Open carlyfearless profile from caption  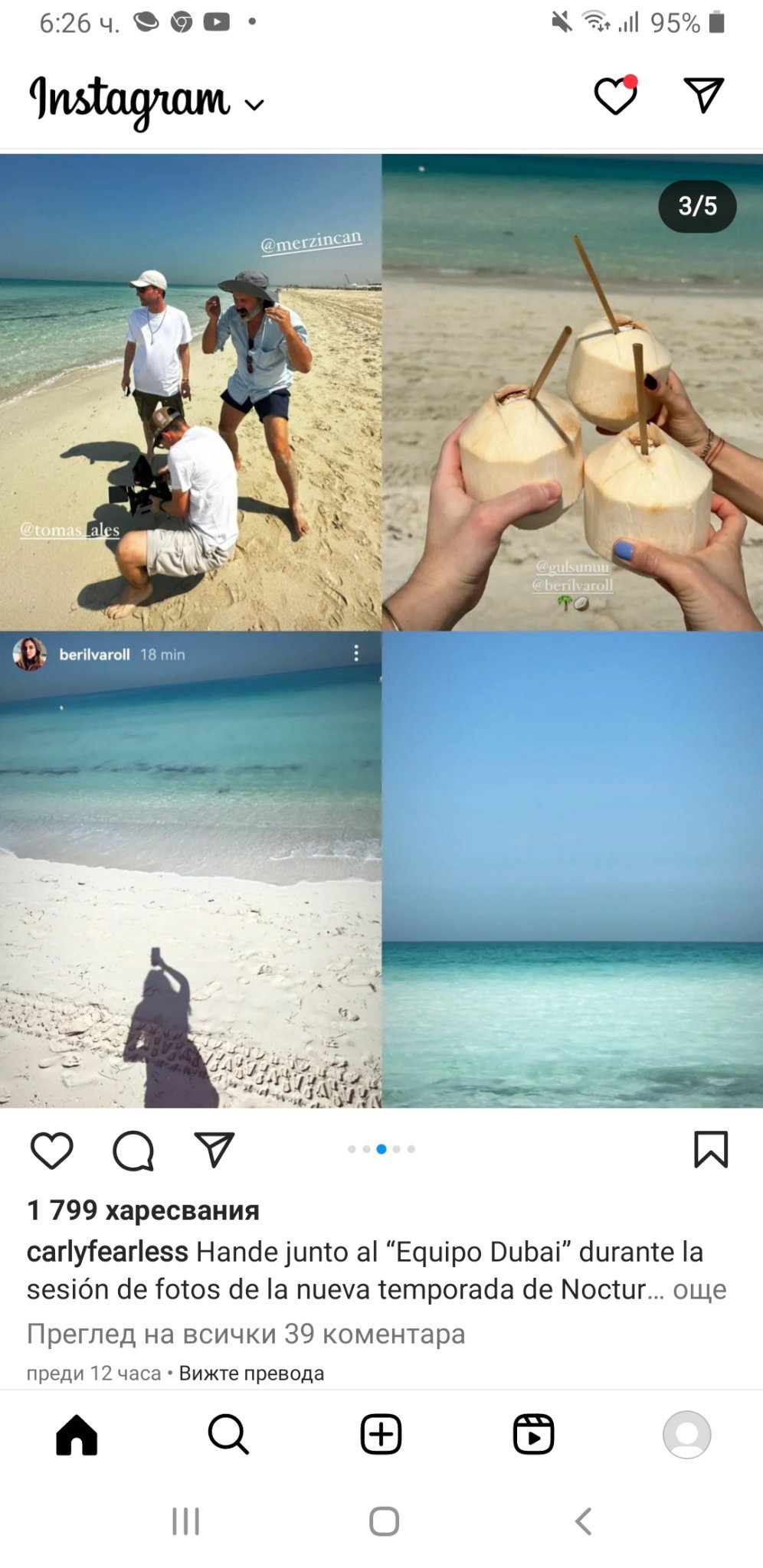(107, 1252)
